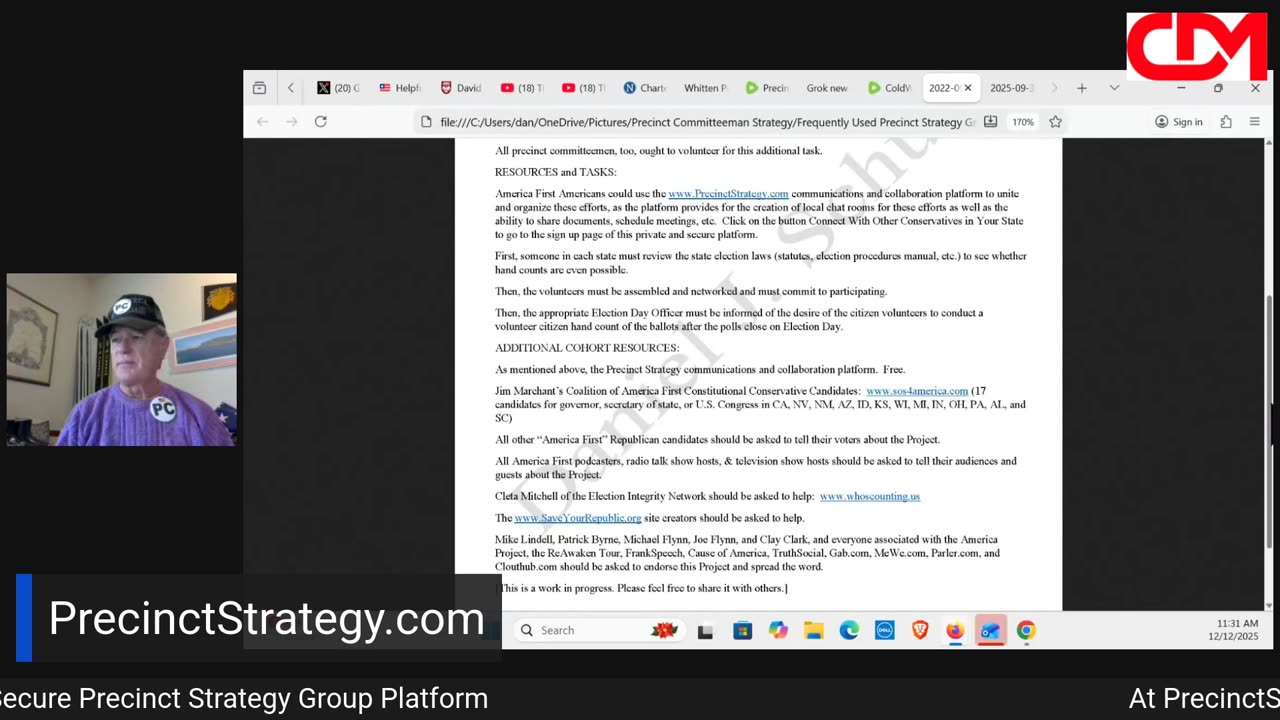Open the www.sos4america.com link
Image resolution: width=1280 pixels, height=720 pixels.
[917, 391]
